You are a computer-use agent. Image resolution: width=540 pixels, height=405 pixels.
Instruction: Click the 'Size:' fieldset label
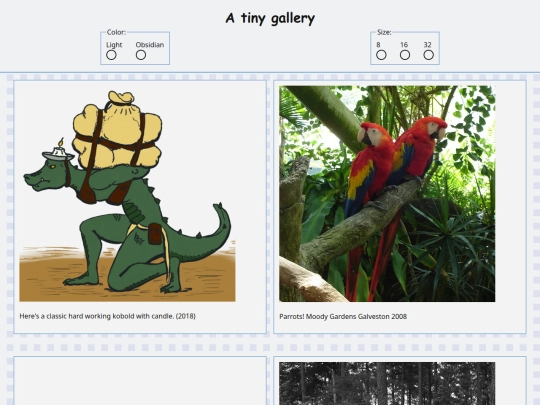384,32
